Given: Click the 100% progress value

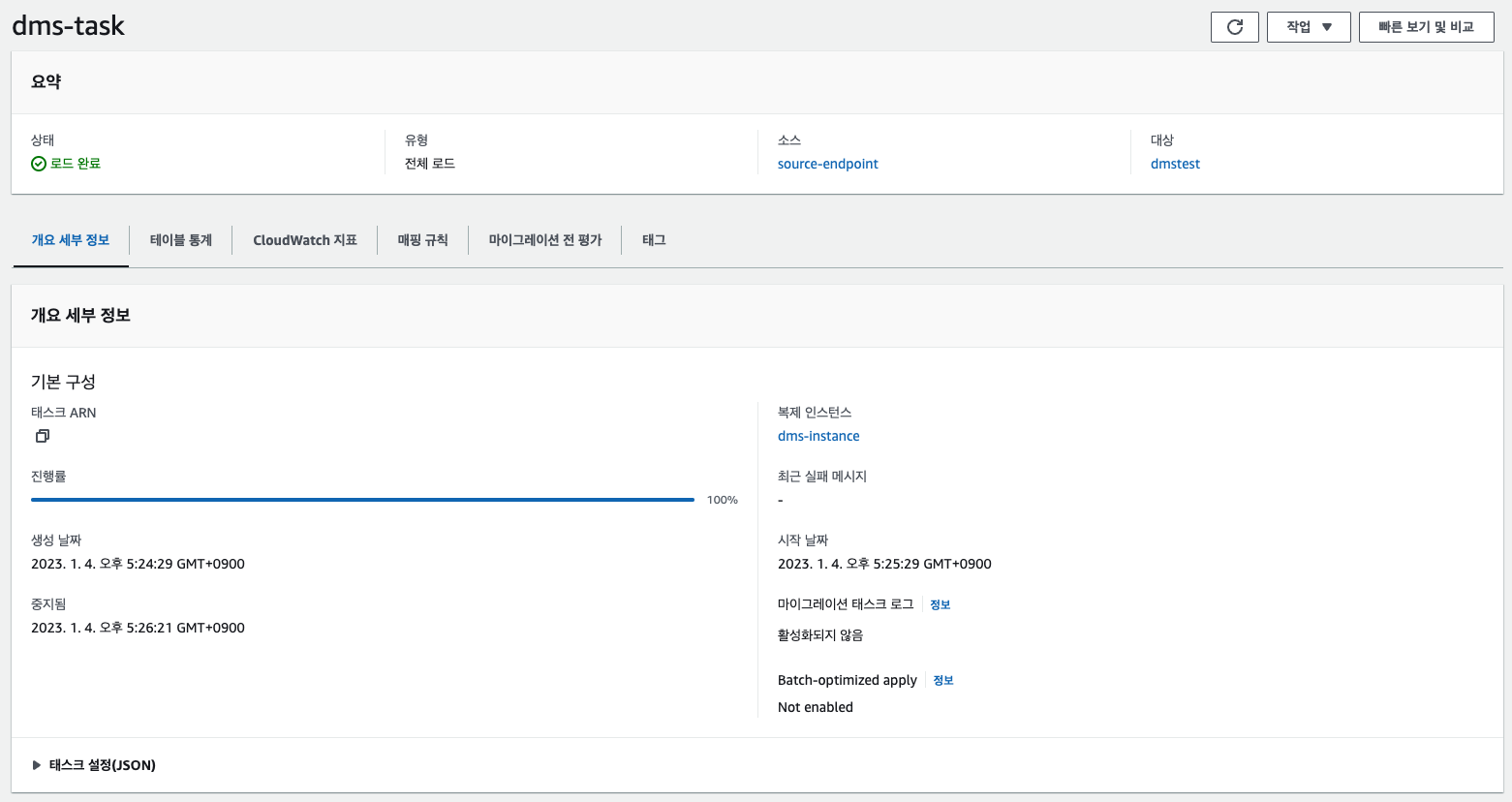Looking at the screenshot, I should click(723, 500).
